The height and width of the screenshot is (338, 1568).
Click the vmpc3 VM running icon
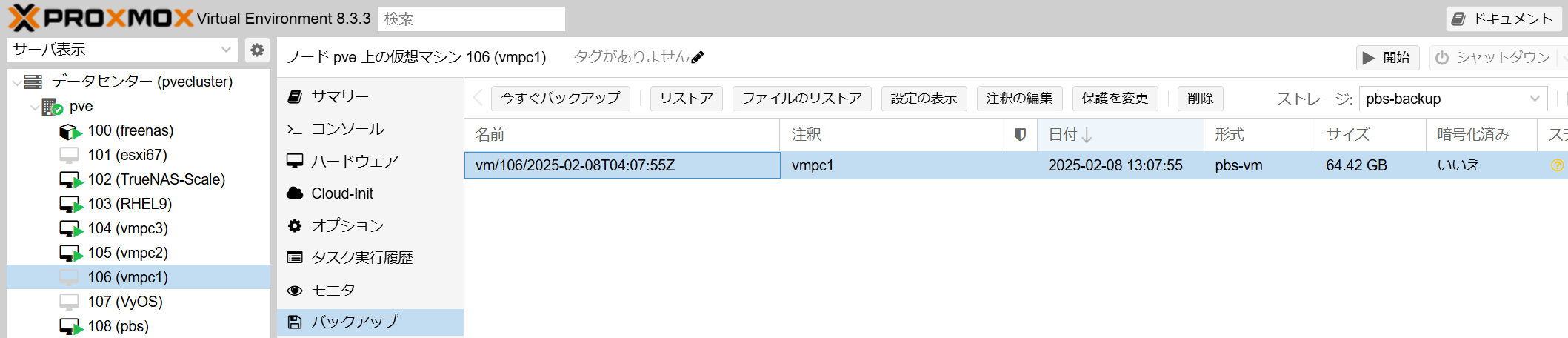(x=70, y=229)
